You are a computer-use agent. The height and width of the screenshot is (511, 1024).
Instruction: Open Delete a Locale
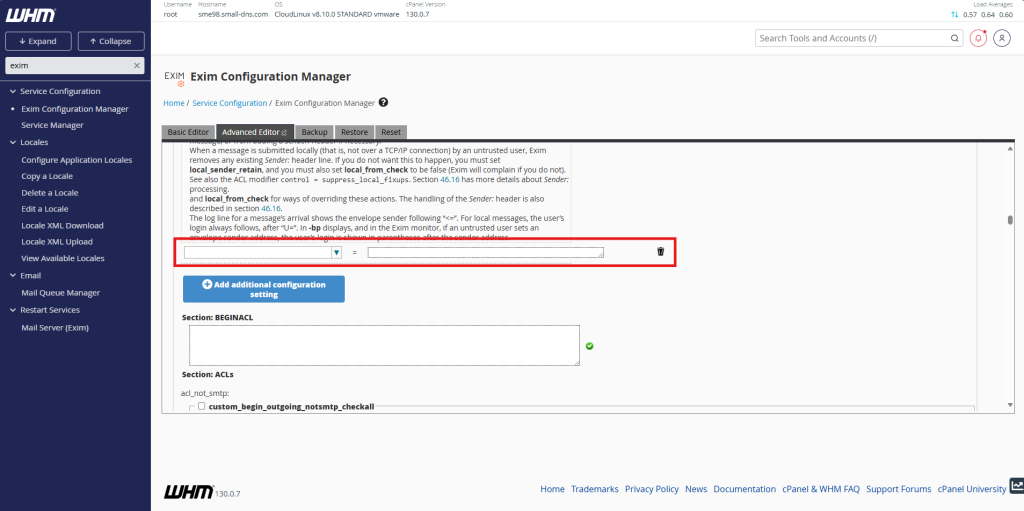click(50, 193)
